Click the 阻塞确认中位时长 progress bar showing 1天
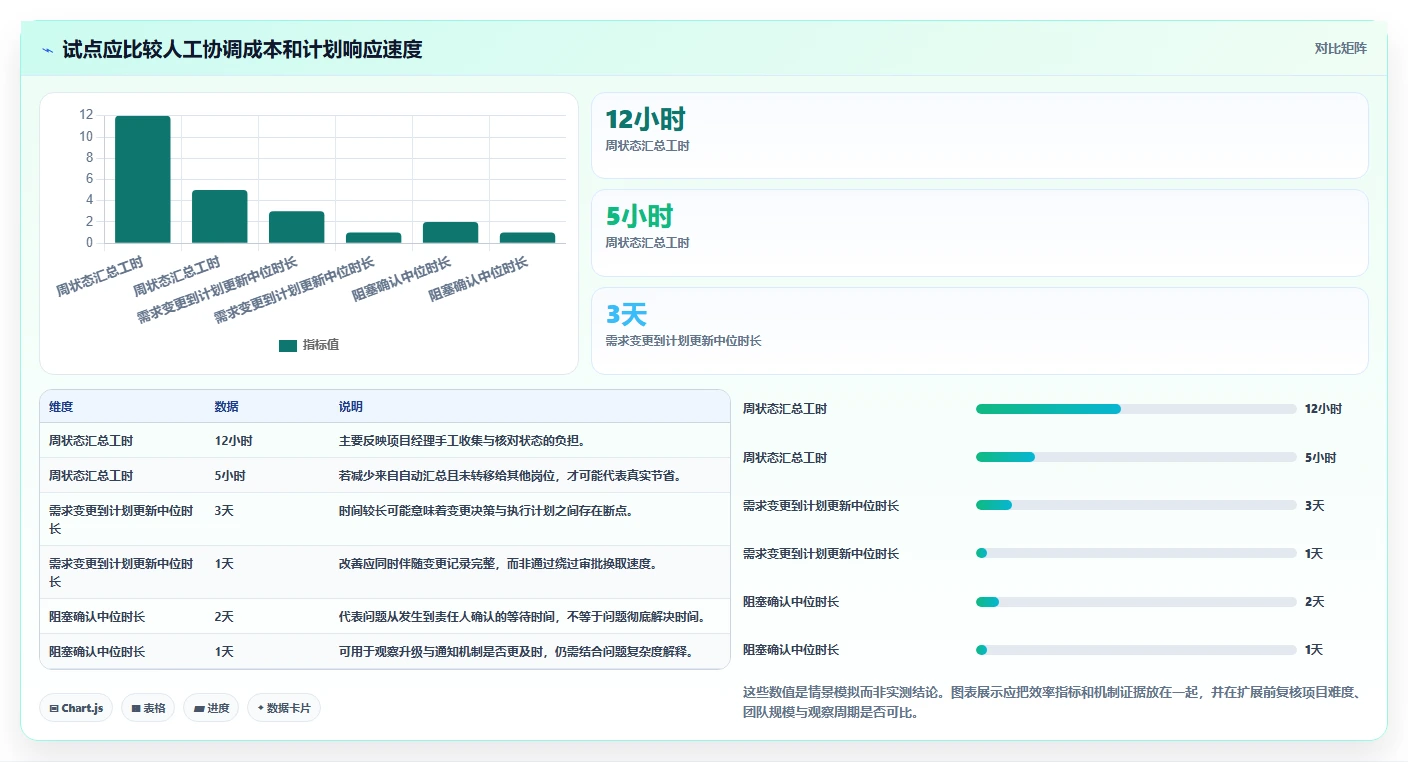The image size is (1408, 762). pos(1136,650)
